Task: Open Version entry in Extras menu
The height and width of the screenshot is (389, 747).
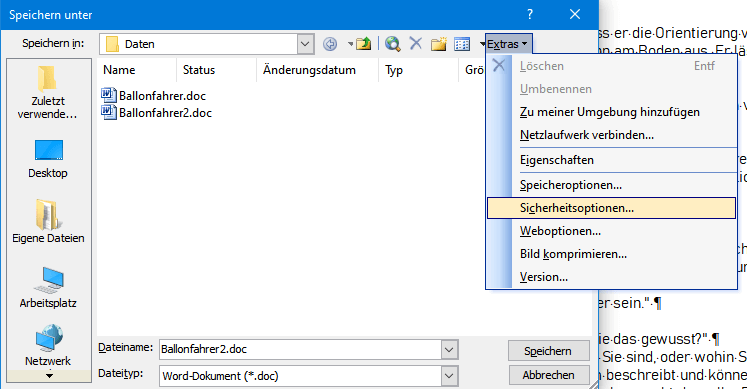Action: (x=612, y=277)
